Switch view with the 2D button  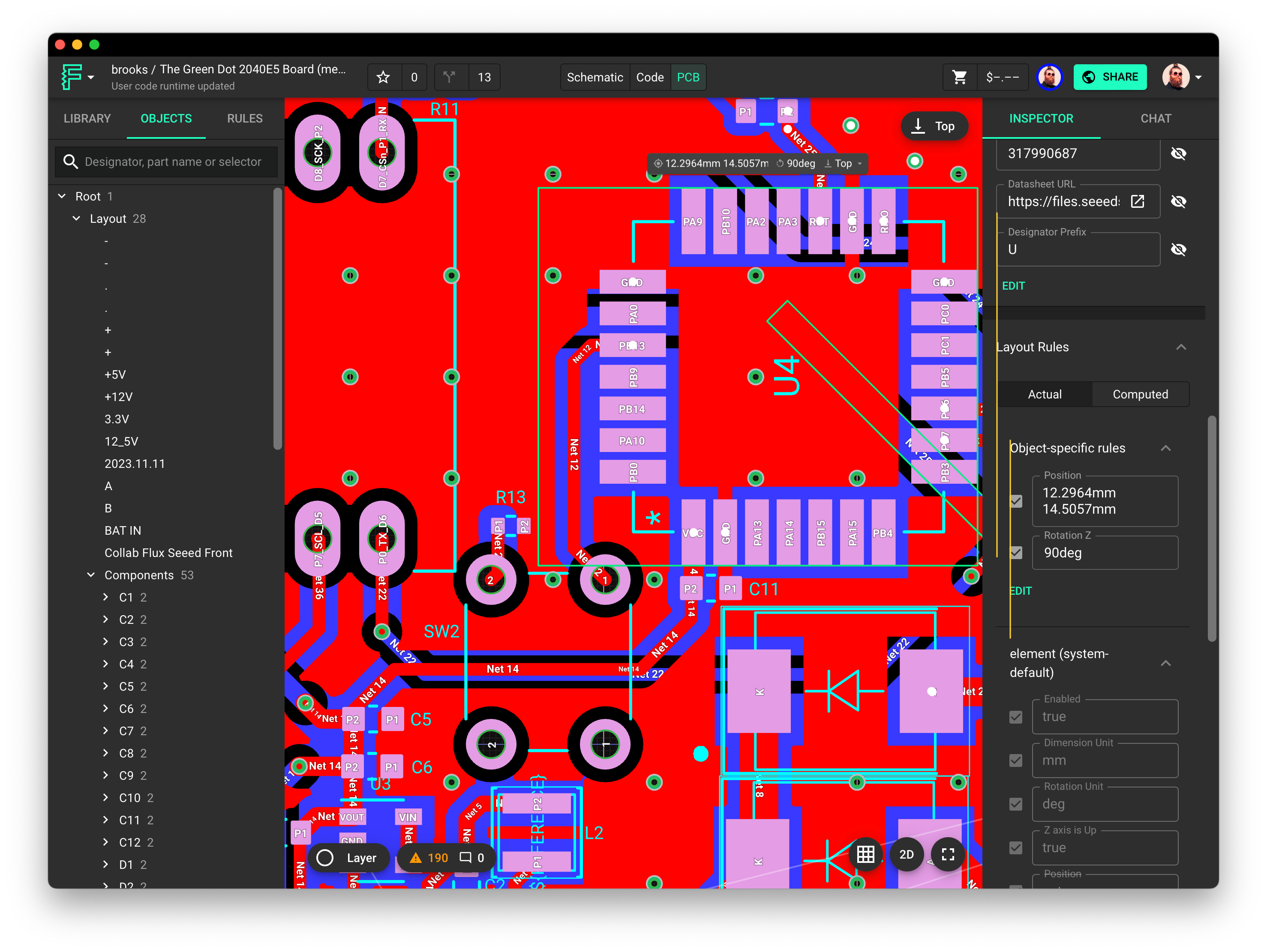tap(906, 855)
